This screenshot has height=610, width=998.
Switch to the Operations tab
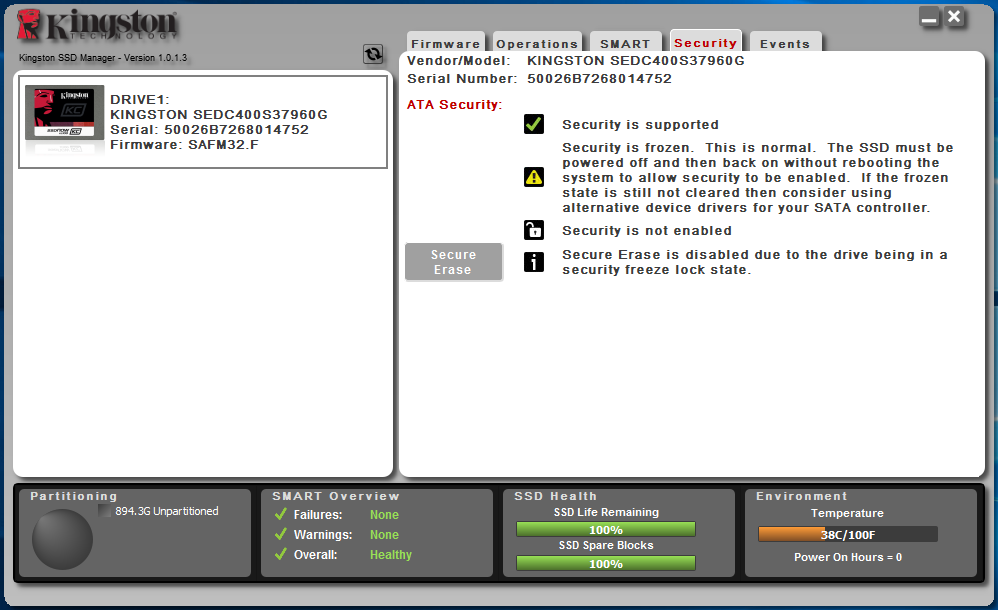537,43
